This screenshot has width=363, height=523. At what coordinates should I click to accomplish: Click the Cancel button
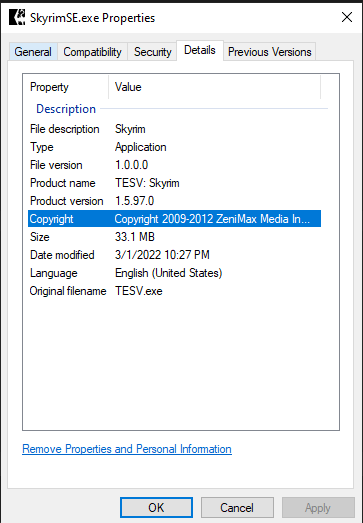click(x=237, y=508)
